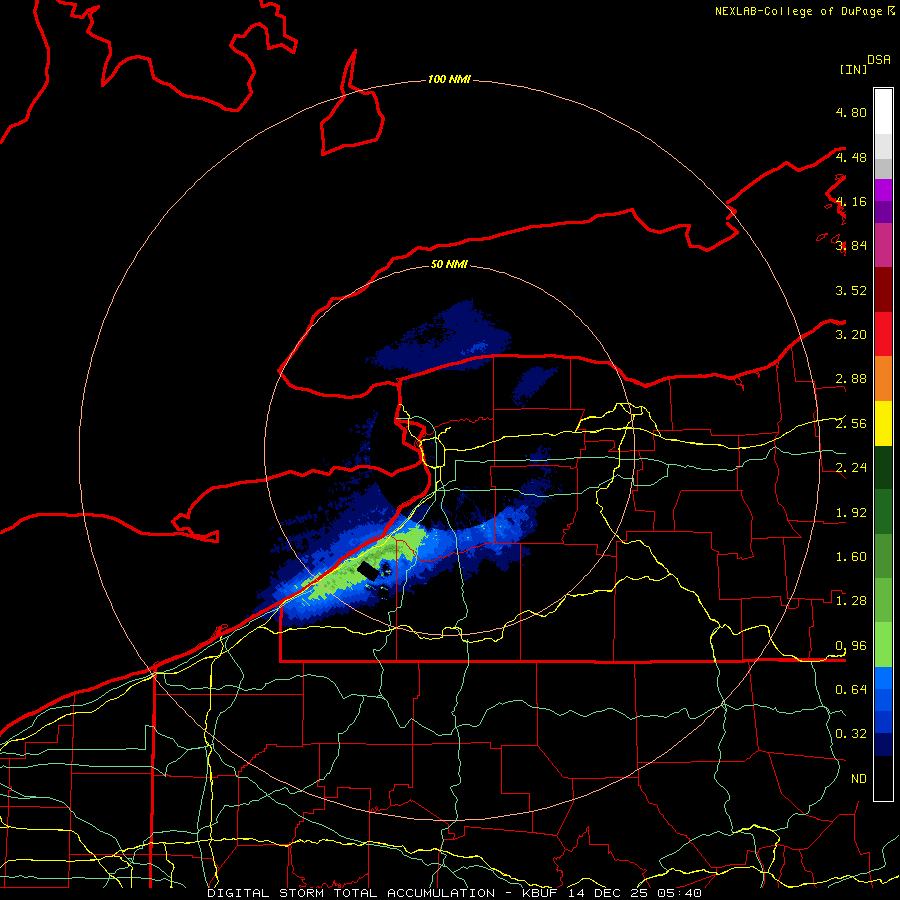Click the KBUF station ID in the caption
The height and width of the screenshot is (900, 900).
click(x=541, y=893)
